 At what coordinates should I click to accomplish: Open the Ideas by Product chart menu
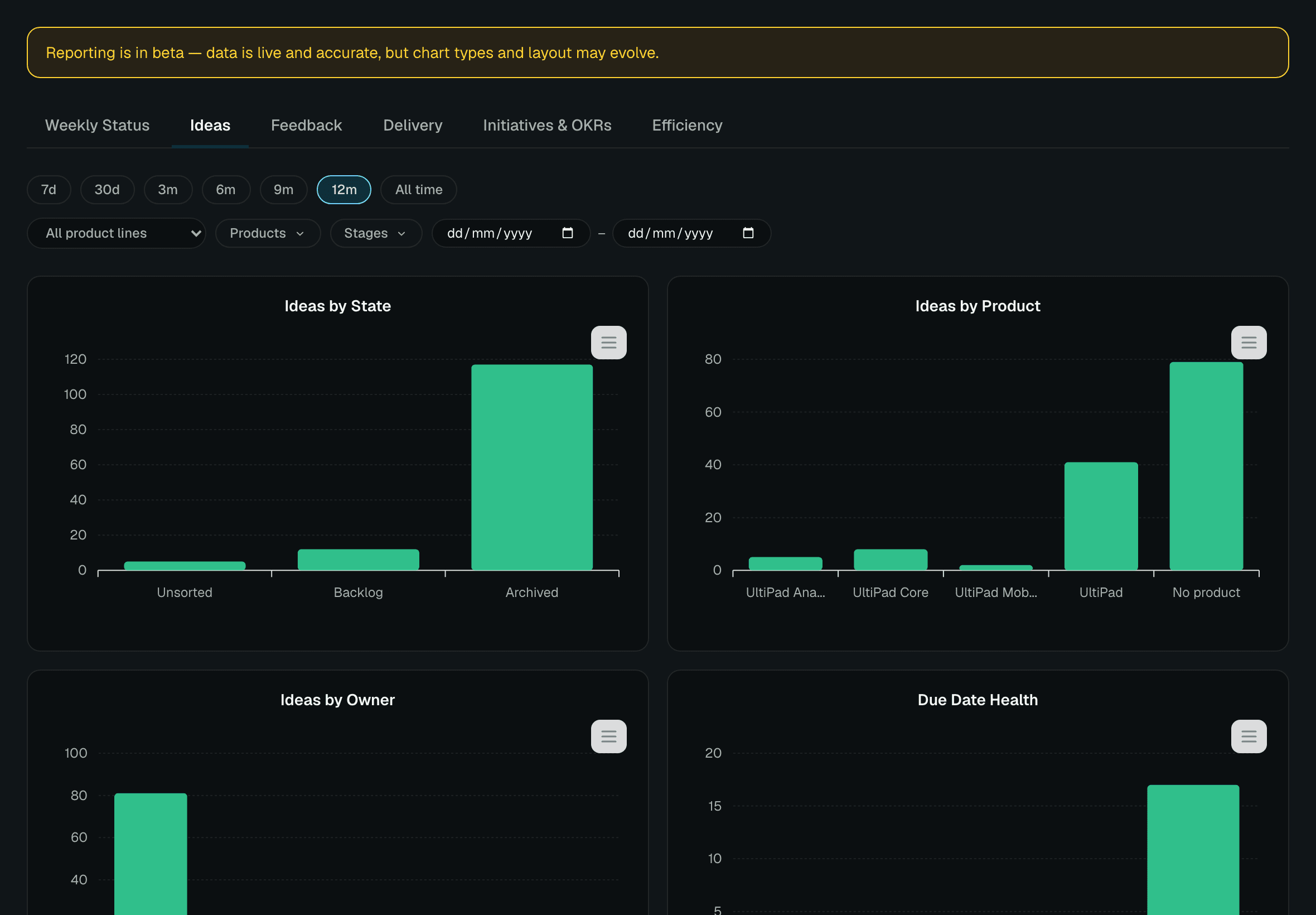point(1249,342)
